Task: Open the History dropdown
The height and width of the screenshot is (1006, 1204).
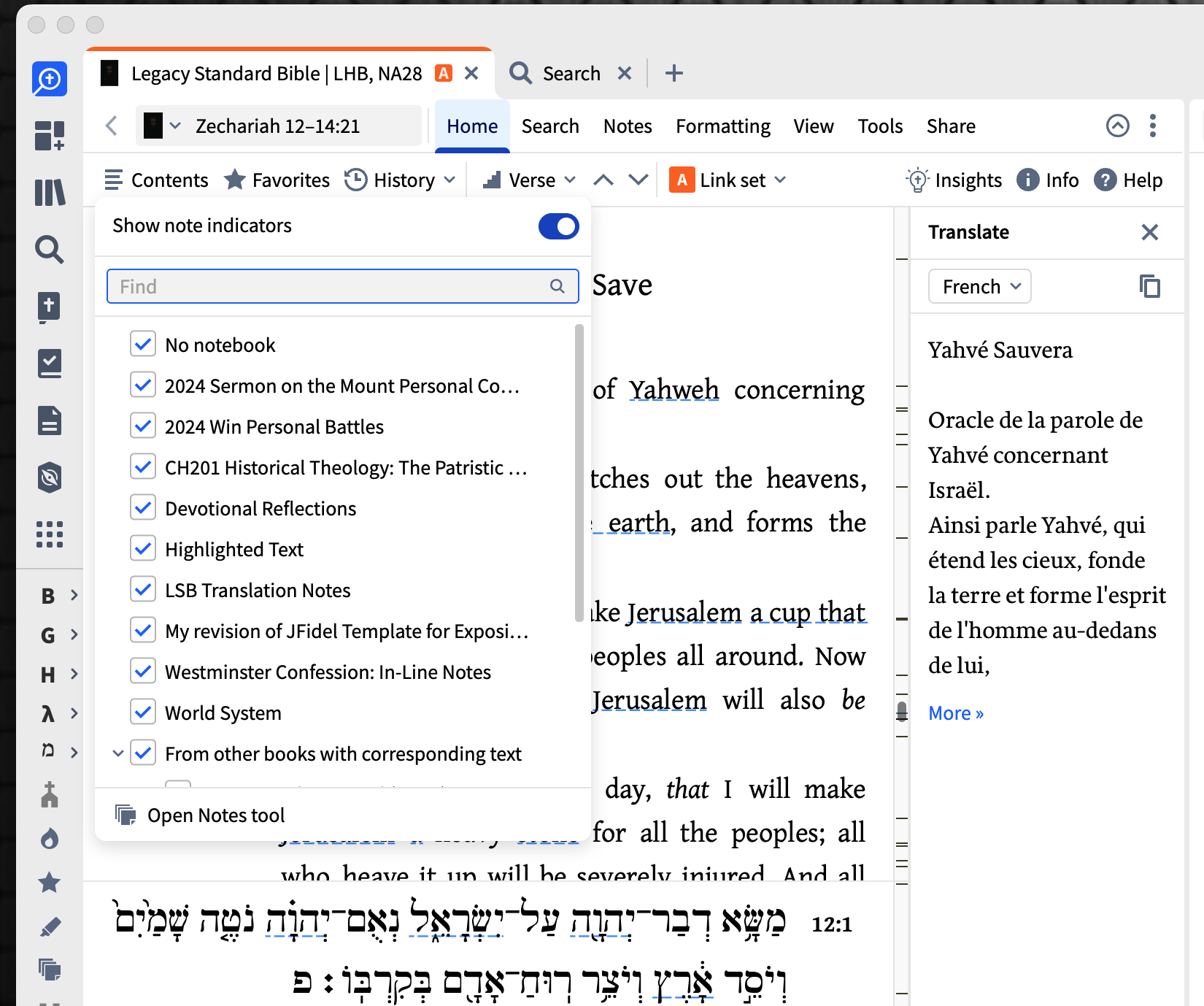Action: [400, 180]
